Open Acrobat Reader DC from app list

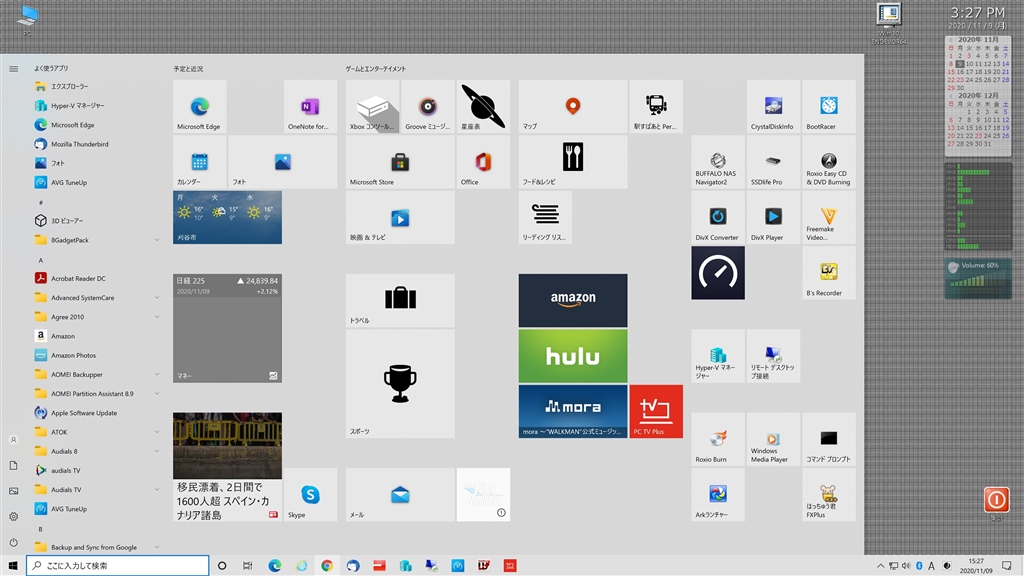pyautogui.click(x=97, y=278)
